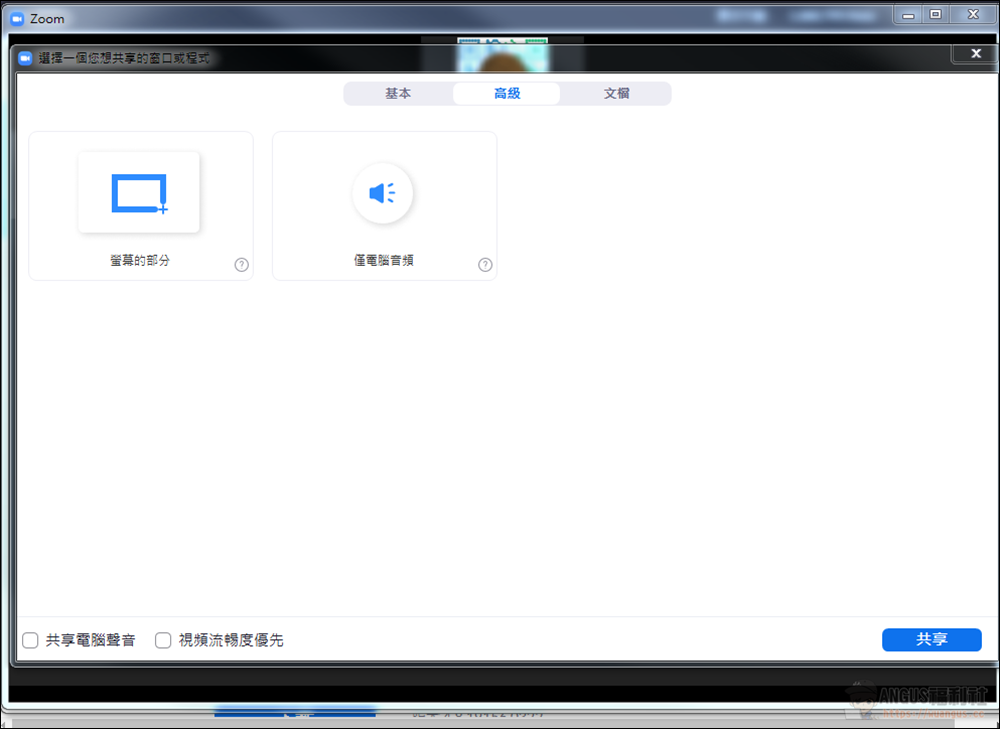Screen dimensions: 1000x729
Task: Toggle 視頻流暢度優先 checkbox
Action: [163, 640]
